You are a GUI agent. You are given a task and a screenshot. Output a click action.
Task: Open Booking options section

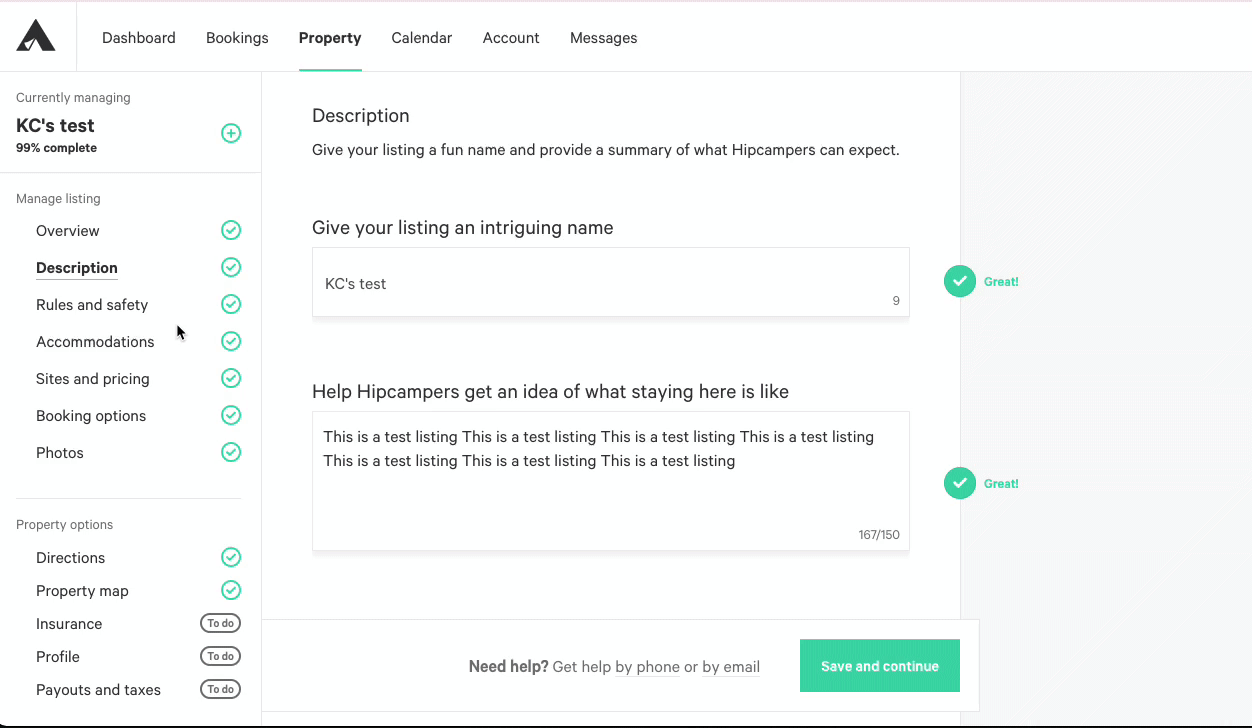pos(91,415)
